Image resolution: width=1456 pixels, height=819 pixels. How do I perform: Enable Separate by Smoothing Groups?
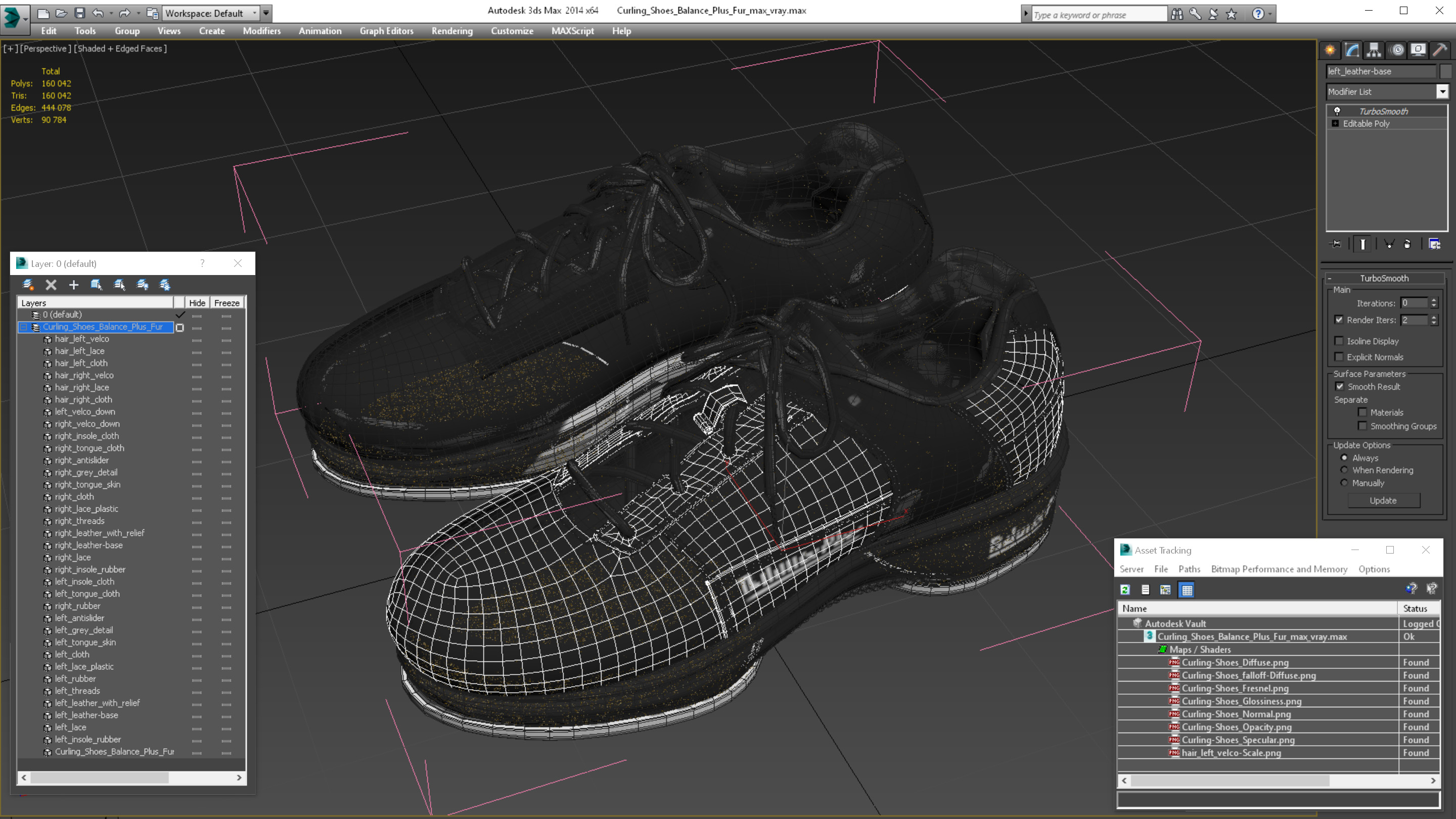pos(1363,426)
